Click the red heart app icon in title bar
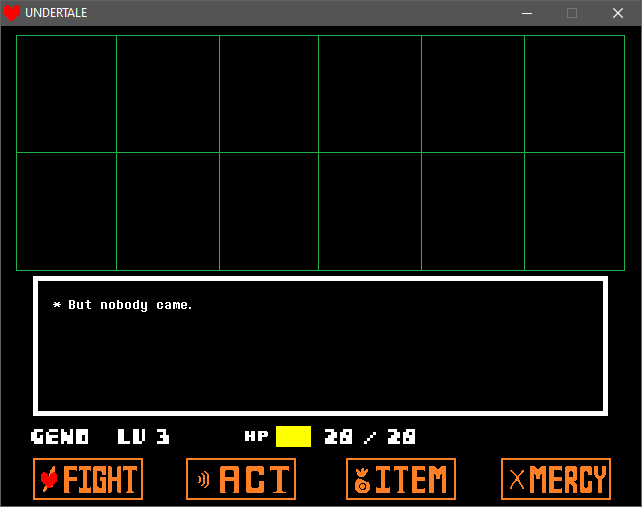This screenshot has width=642, height=507. coord(12,13)
